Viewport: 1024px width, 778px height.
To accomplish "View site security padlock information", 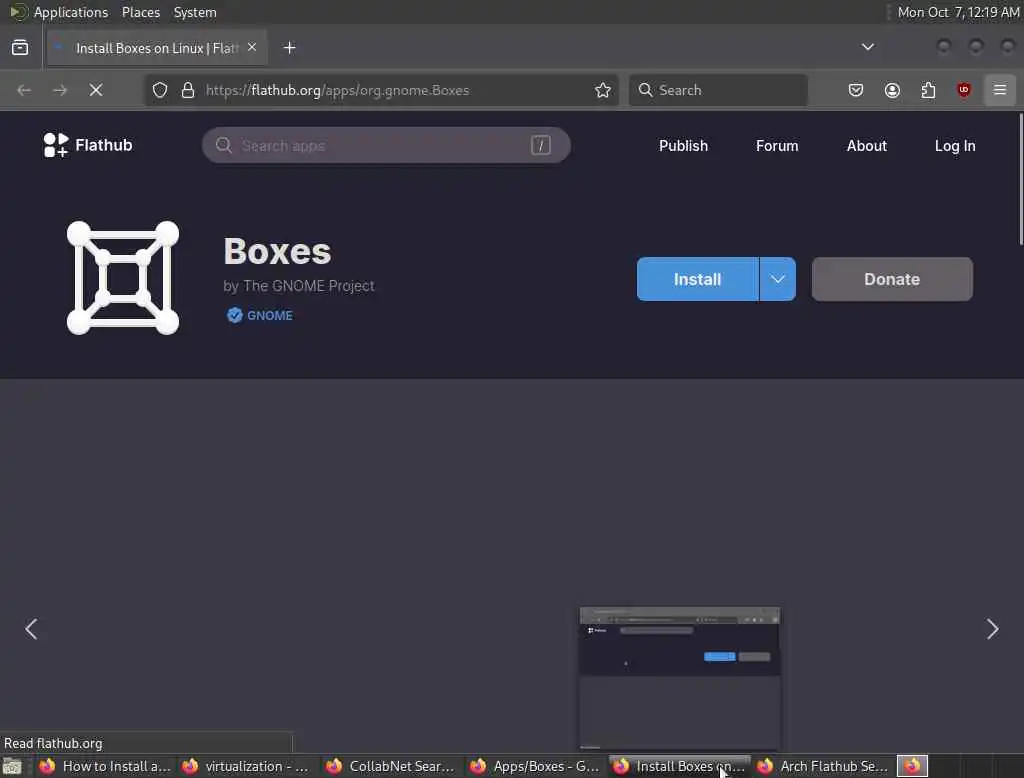I will click(x=188, y=90).
